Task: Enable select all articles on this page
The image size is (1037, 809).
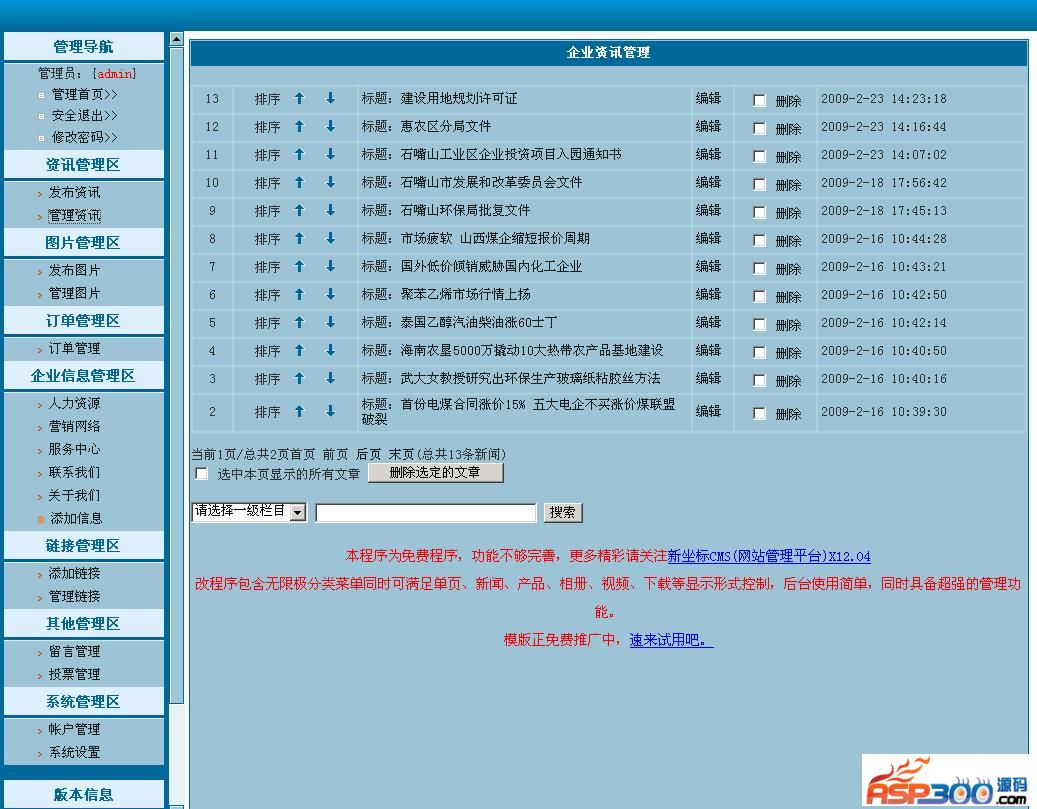Action: [202, 474]
